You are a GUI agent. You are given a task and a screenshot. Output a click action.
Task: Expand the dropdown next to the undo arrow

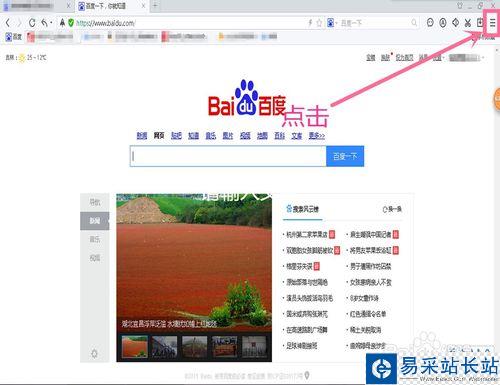coord(51,23)
